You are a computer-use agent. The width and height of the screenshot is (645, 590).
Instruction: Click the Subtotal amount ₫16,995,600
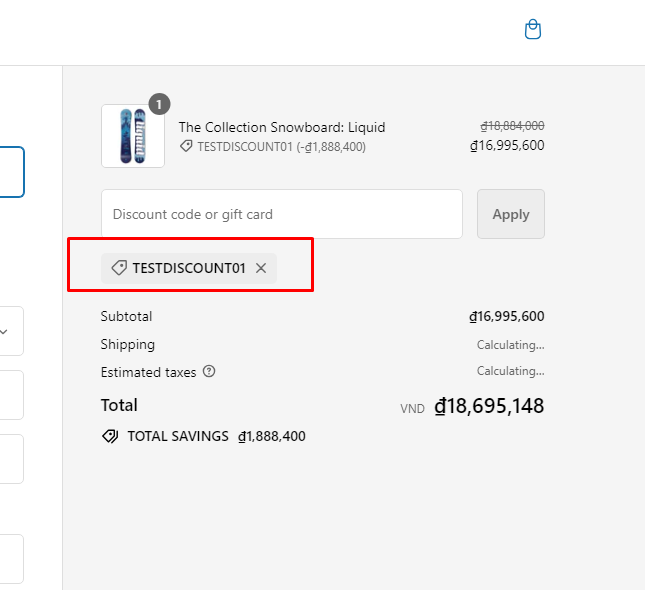[x=506, y=317]
